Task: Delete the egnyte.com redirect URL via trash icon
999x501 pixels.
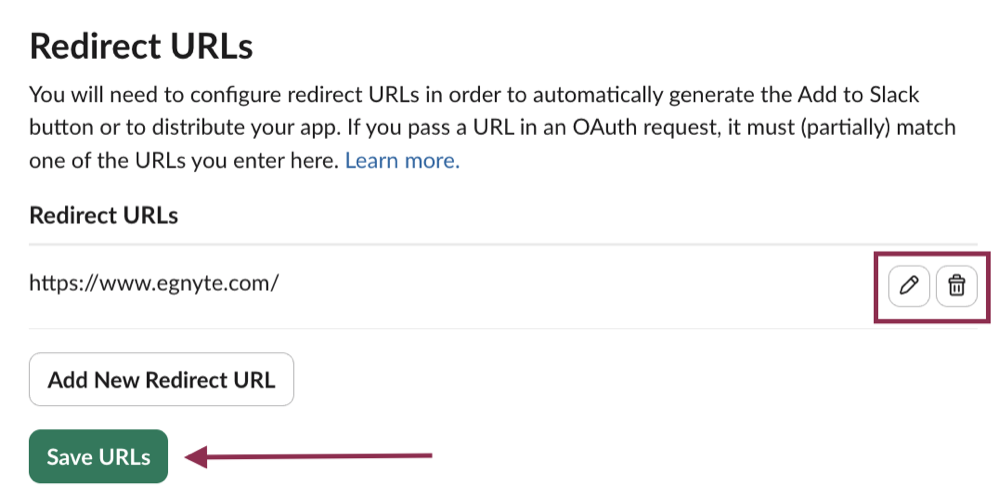Action: 956,286
